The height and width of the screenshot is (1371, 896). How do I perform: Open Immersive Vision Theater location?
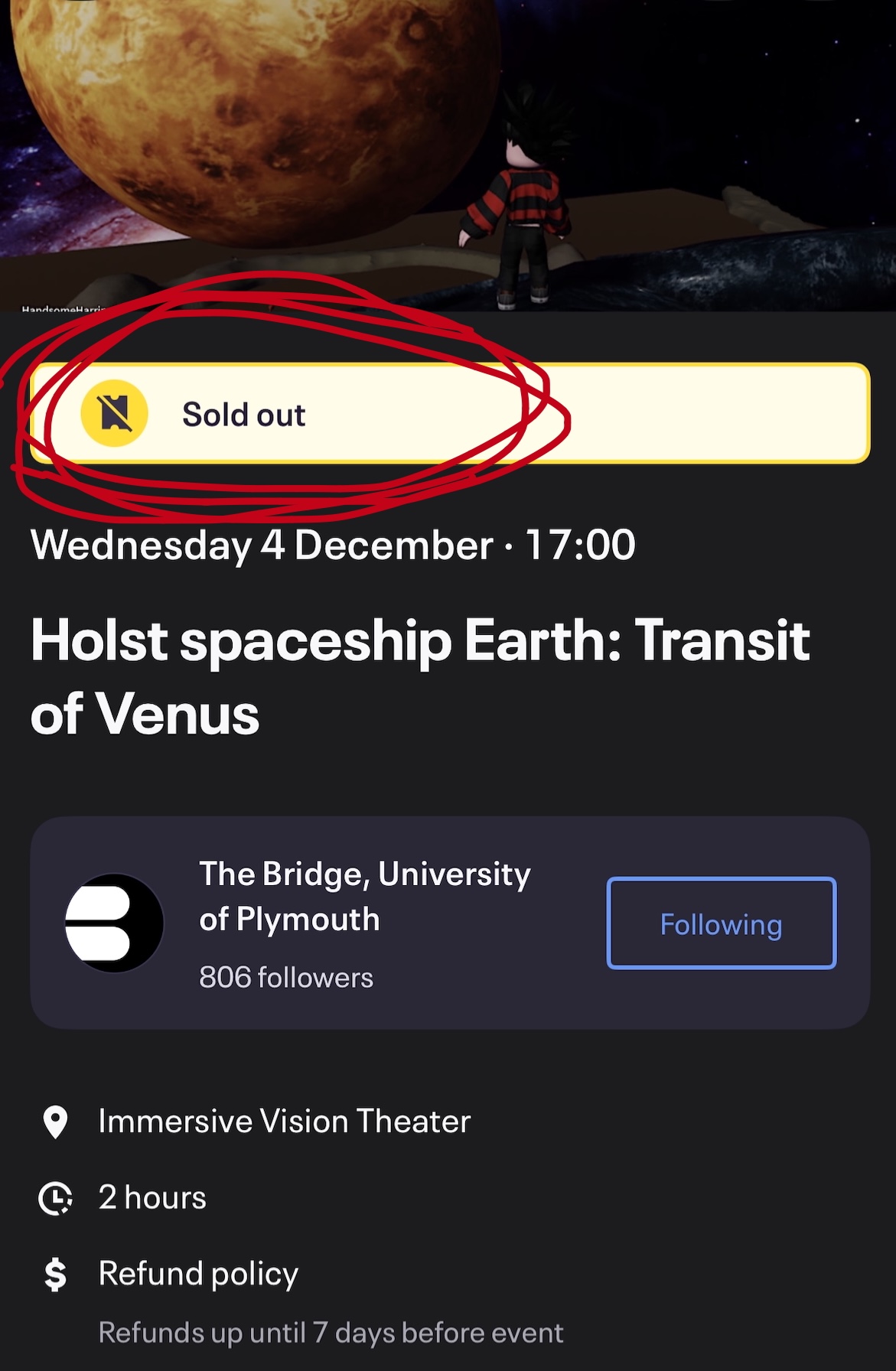coord(284,1122)
